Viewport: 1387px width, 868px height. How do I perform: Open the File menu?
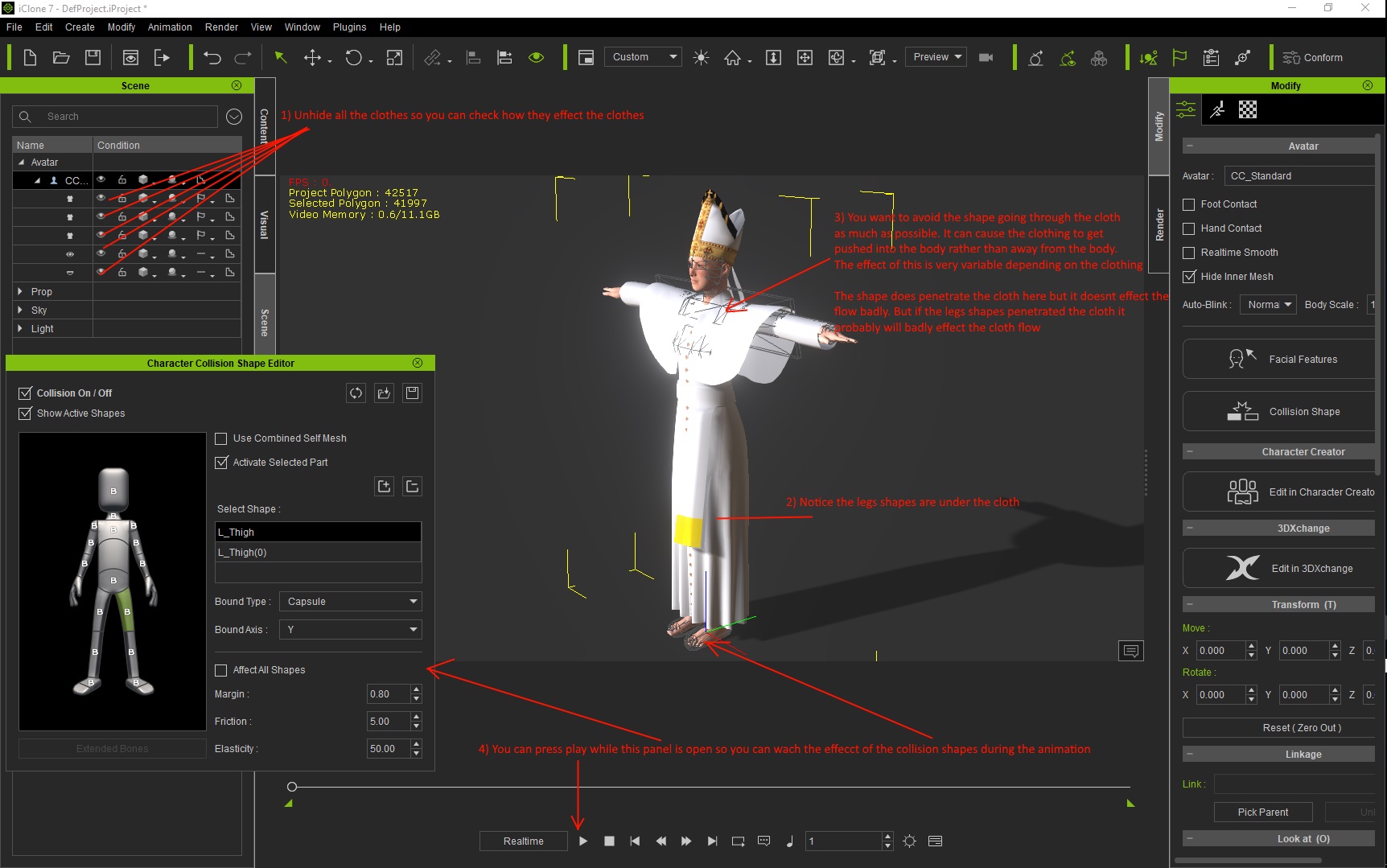tap(14, 27)
